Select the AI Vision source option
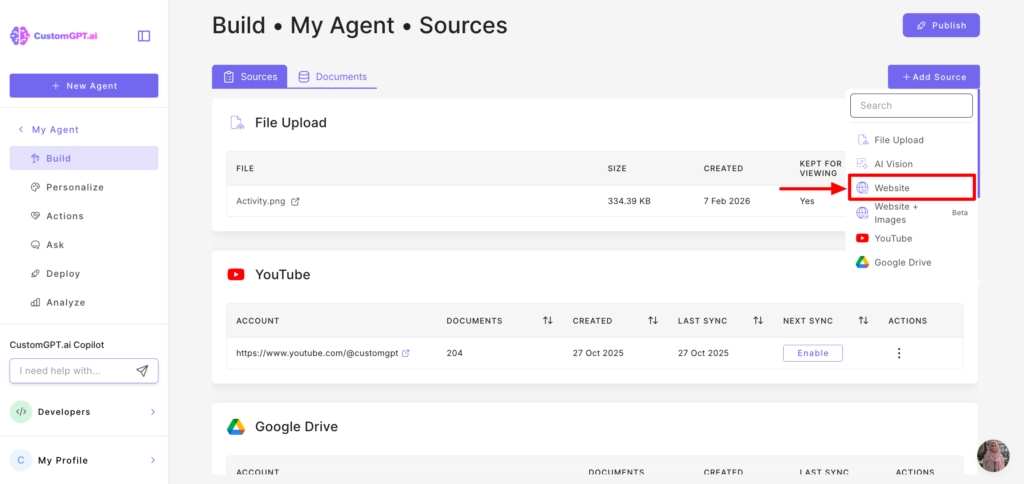This screenshot has width=1024, height=484. (x=893, y=164)
